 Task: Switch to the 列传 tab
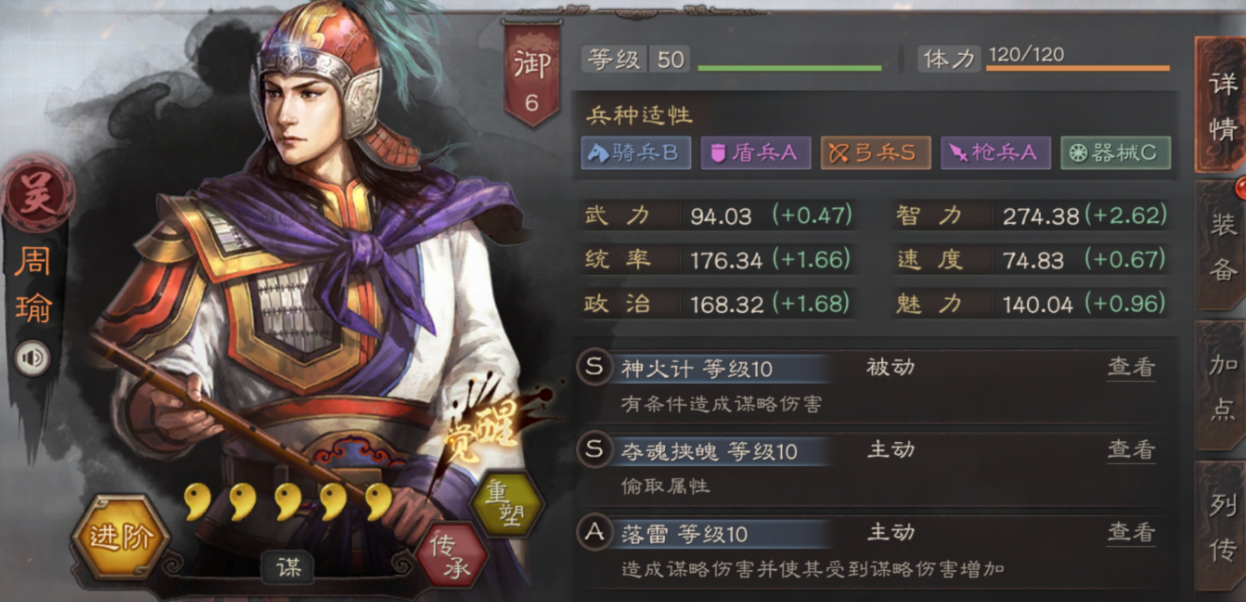pos(1220,528)
